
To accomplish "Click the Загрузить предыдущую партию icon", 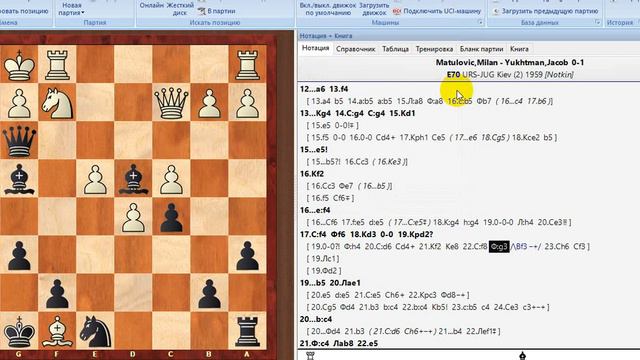I will 496,11.
